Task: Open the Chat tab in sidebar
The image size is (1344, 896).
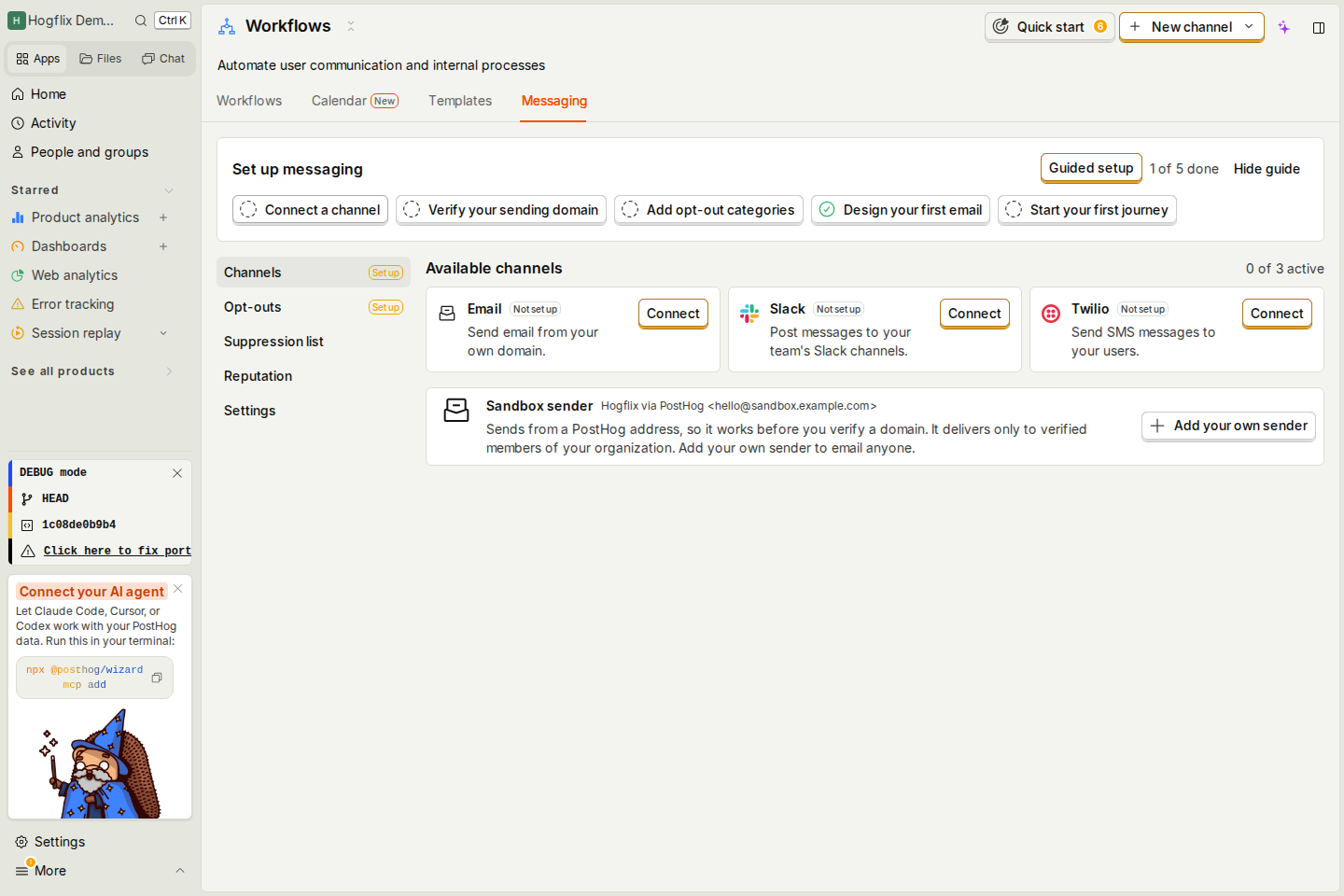Action: [163, 59]
